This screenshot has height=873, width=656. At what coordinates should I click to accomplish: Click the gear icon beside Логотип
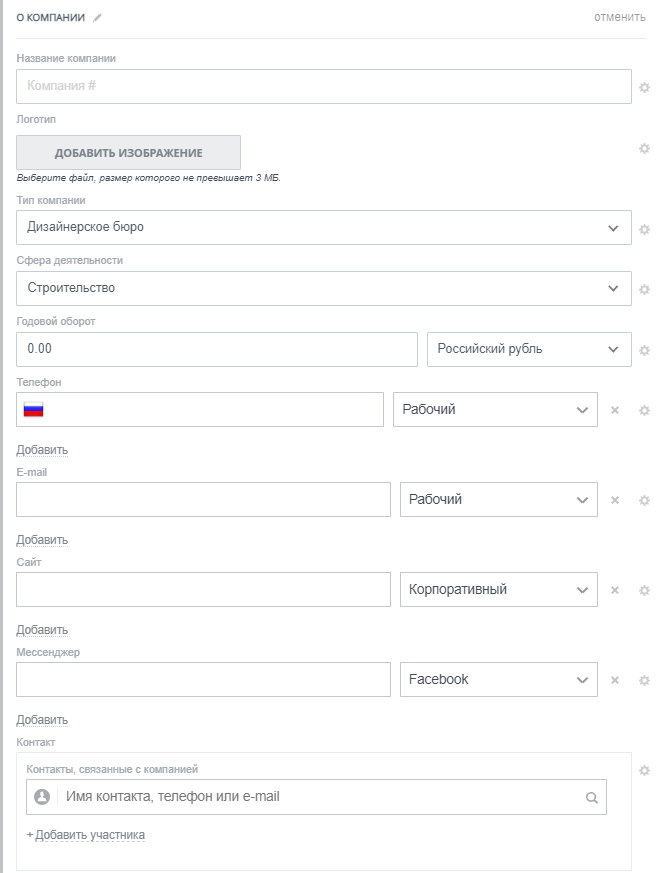[644, 149]
